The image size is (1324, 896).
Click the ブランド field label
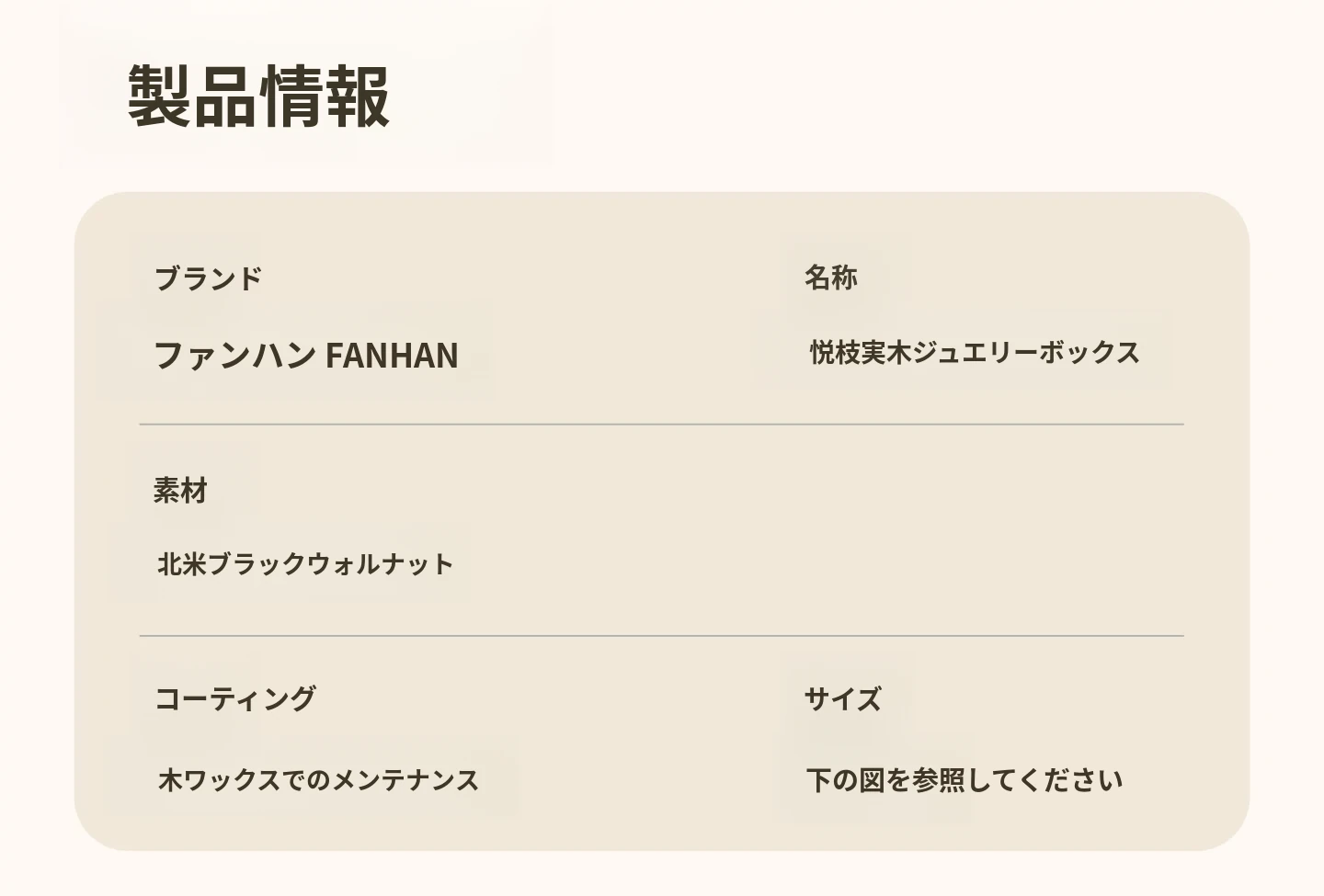(208, 278)
